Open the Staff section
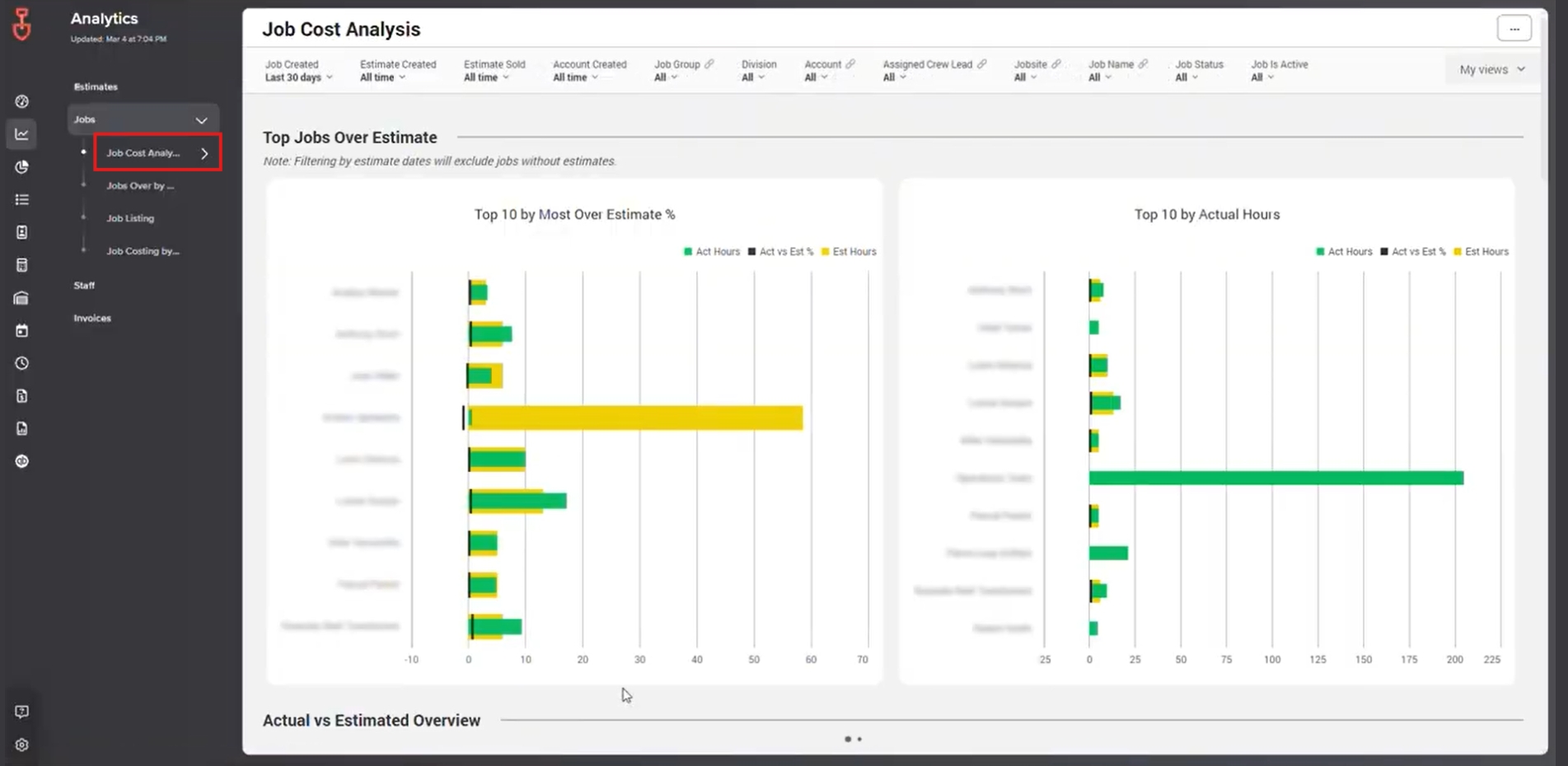 [83, 285]
